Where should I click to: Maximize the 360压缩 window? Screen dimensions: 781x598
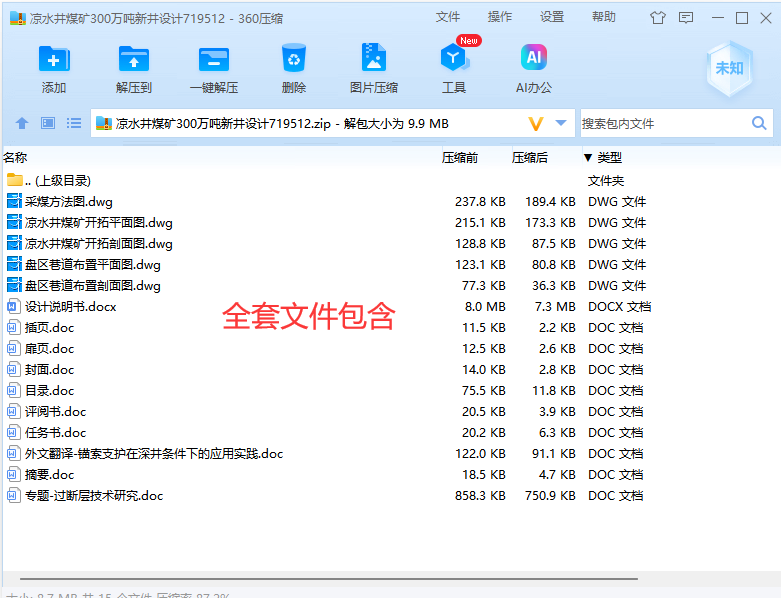point(742,18)
